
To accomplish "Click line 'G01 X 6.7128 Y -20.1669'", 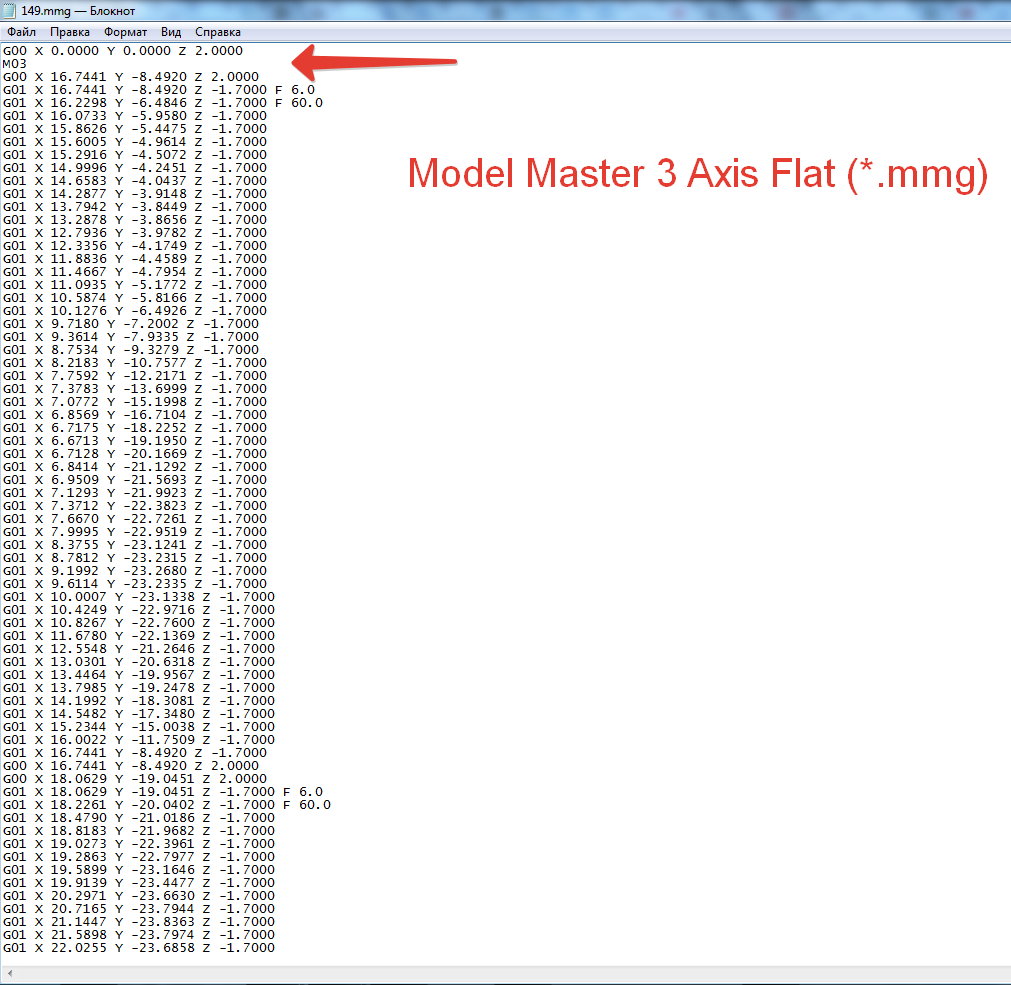I will click(x=135, y=454).
